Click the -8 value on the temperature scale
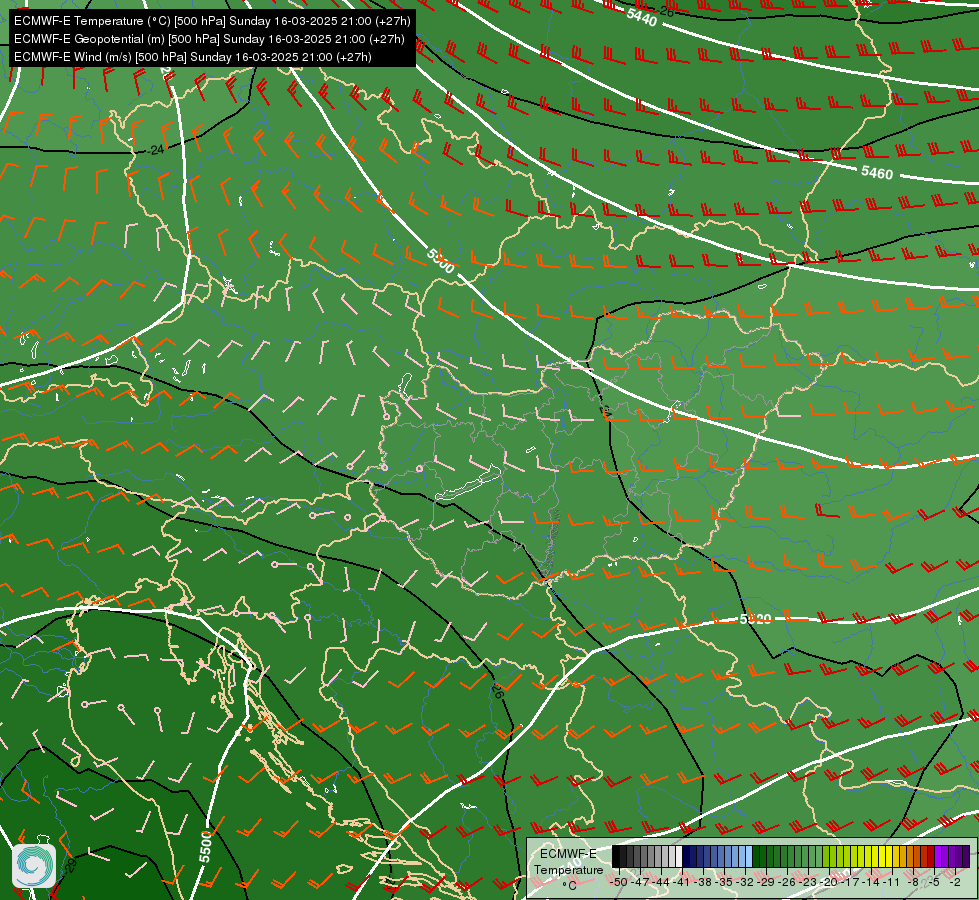This screenshot has height=900, width=979. 913,882
